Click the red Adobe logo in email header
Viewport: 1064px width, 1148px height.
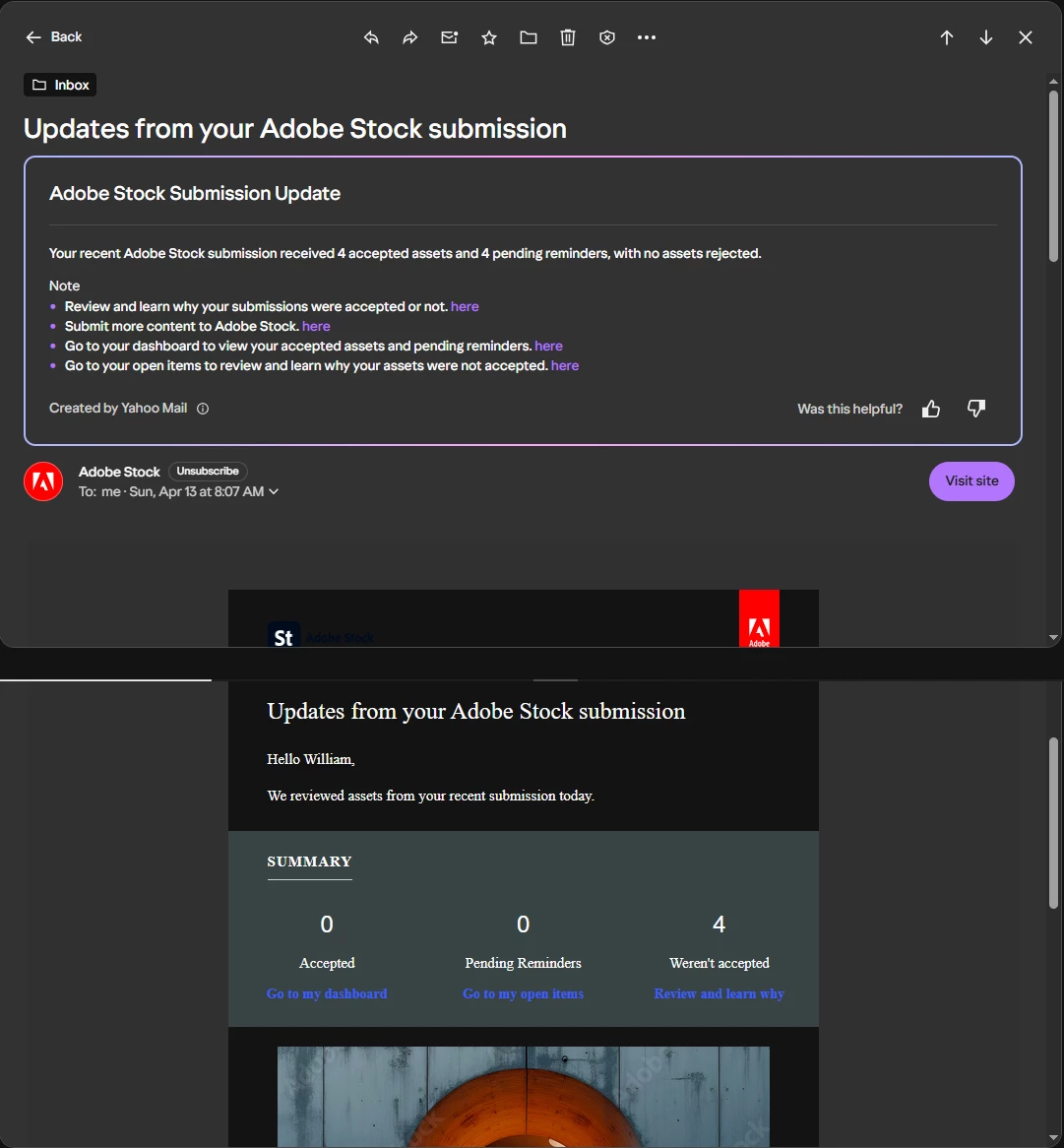pos(759,618)
